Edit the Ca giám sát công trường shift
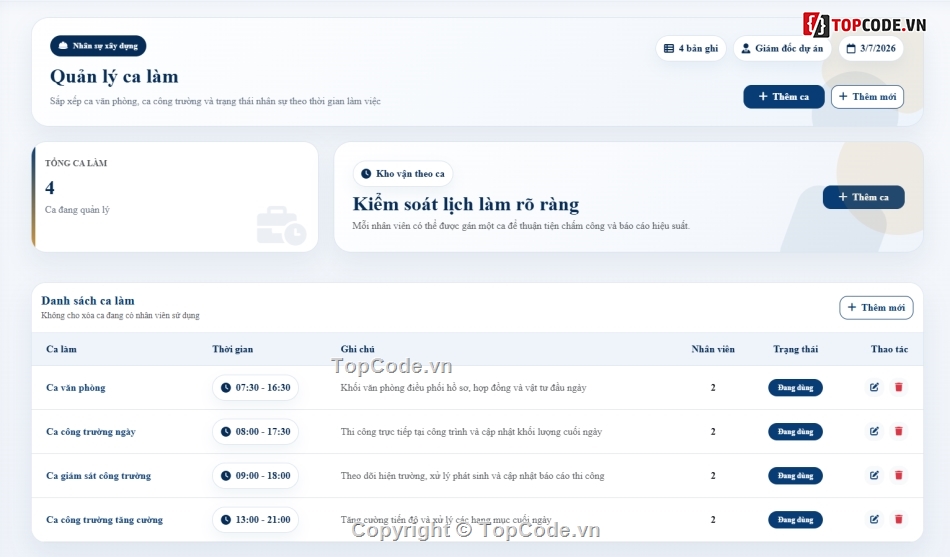The image size is (950, 557). tap(874, 476)
